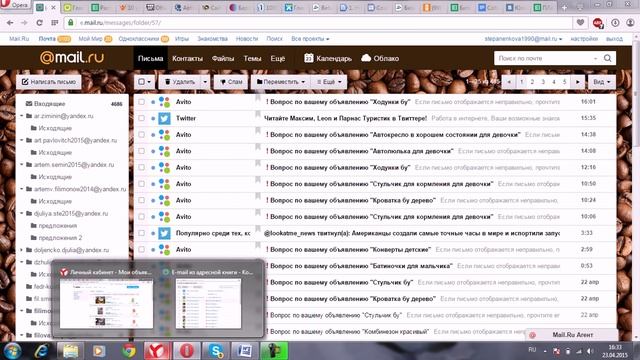
Task: Tick the checkbox of the Автолюлька message
Action: click(x=141, y=151)
